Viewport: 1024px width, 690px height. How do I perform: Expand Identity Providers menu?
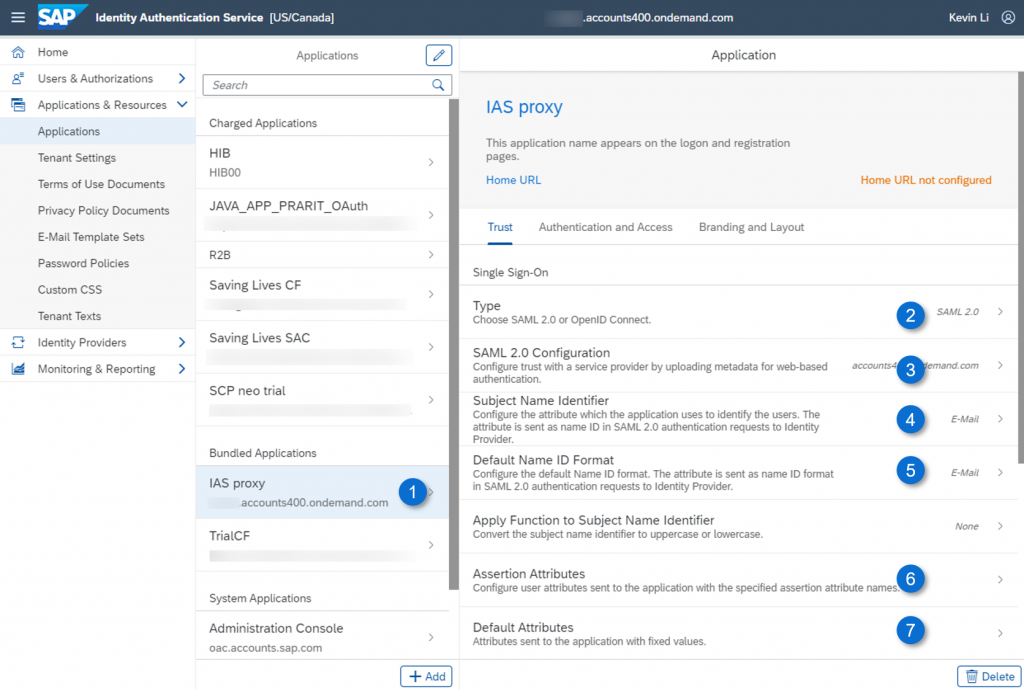pyautogui.click(x=182, y=342)
